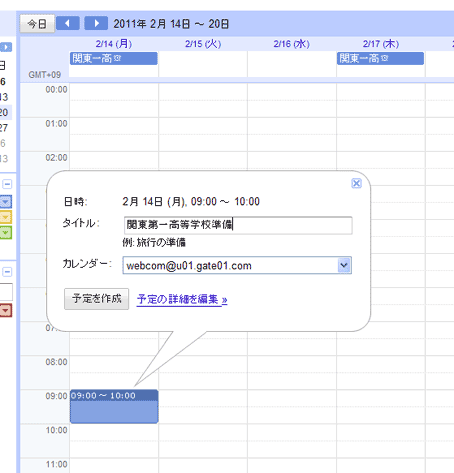Viewport: 454px width, 473px height.
Task: Open the 予定の詳細を編集 link
Action: point(182,299)
